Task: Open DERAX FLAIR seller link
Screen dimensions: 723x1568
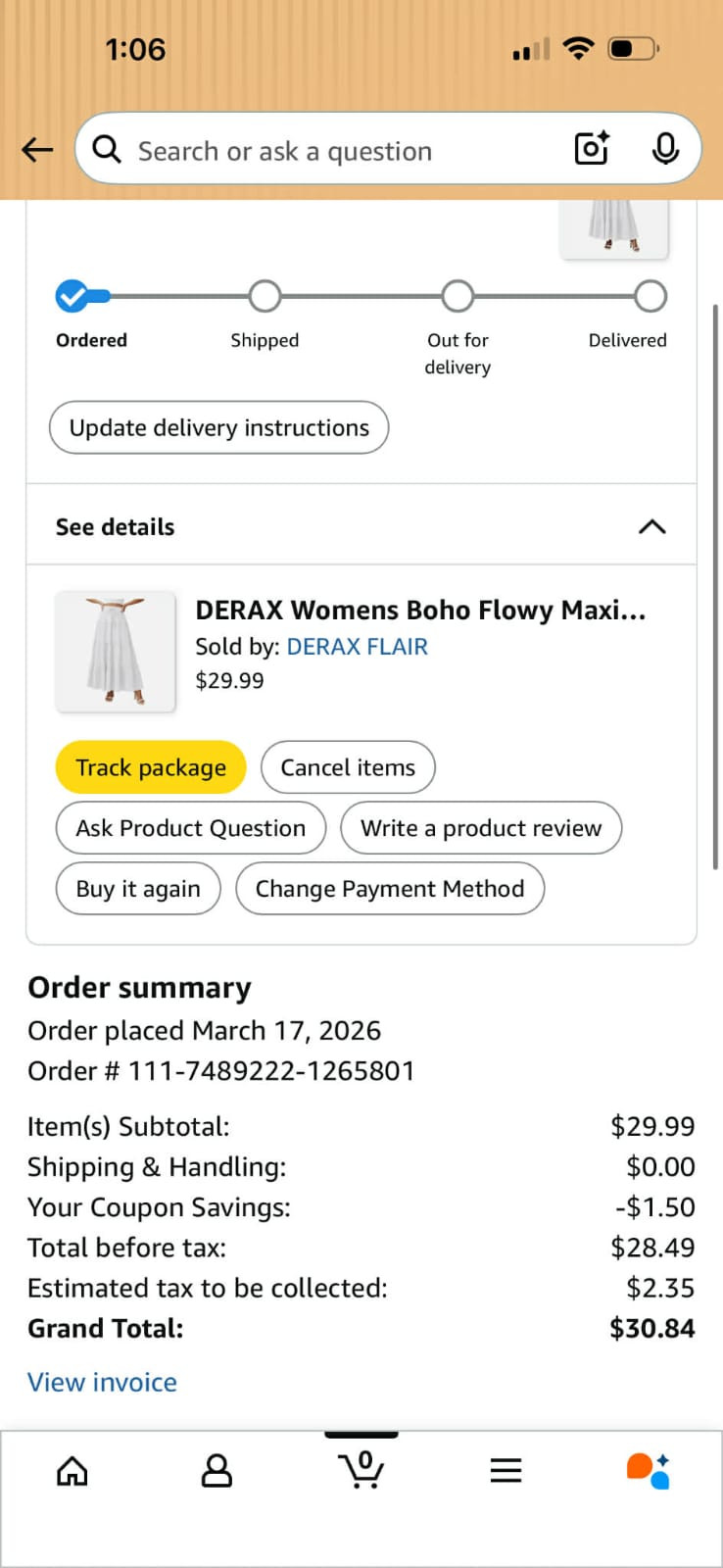Action: 357,647
